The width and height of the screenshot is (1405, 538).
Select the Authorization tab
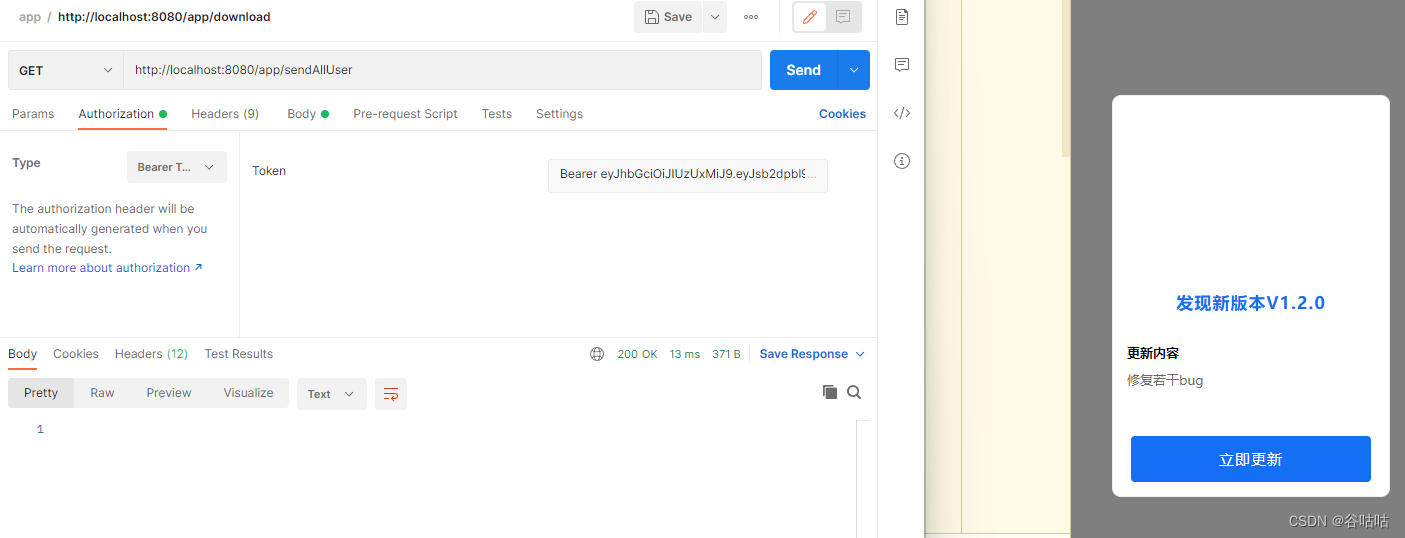pyautogui.click(x=122, y=114)
